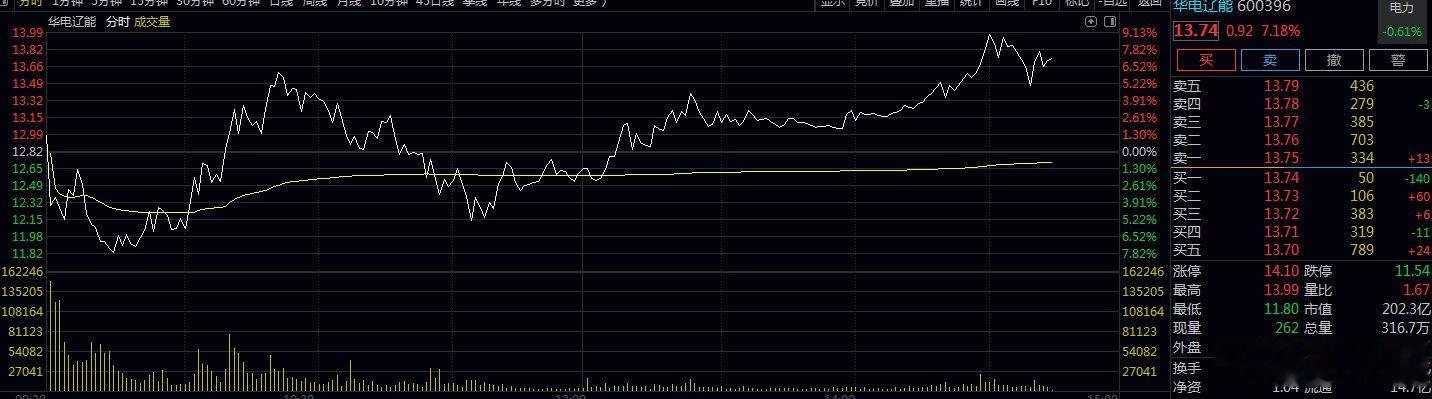Toggle the side panel layout icon

pos(1110,21)
